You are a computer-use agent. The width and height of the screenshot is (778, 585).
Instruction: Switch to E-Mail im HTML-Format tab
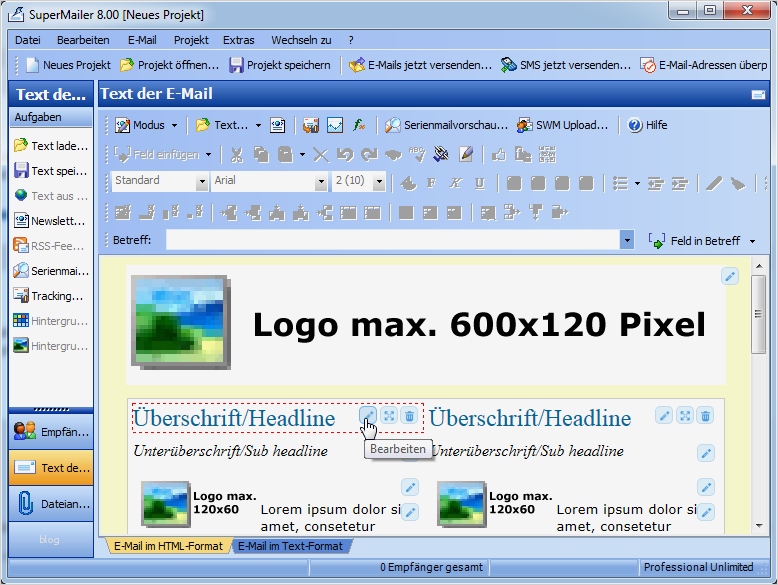pyautogui.click(x=168, y=546)
